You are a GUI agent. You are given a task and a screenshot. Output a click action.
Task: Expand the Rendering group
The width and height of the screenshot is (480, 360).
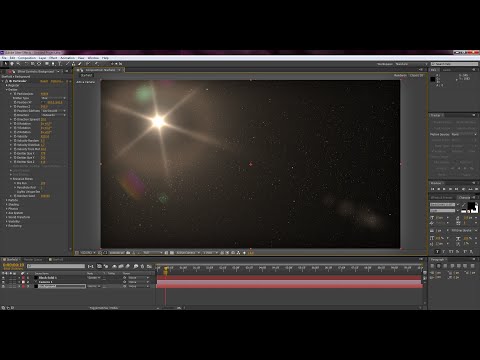6,226
